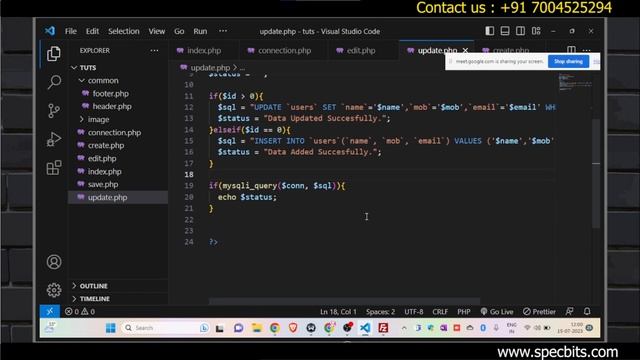The image size is (640, 360).
Task: Close the update.php tab
Action: tap(465, 50)
